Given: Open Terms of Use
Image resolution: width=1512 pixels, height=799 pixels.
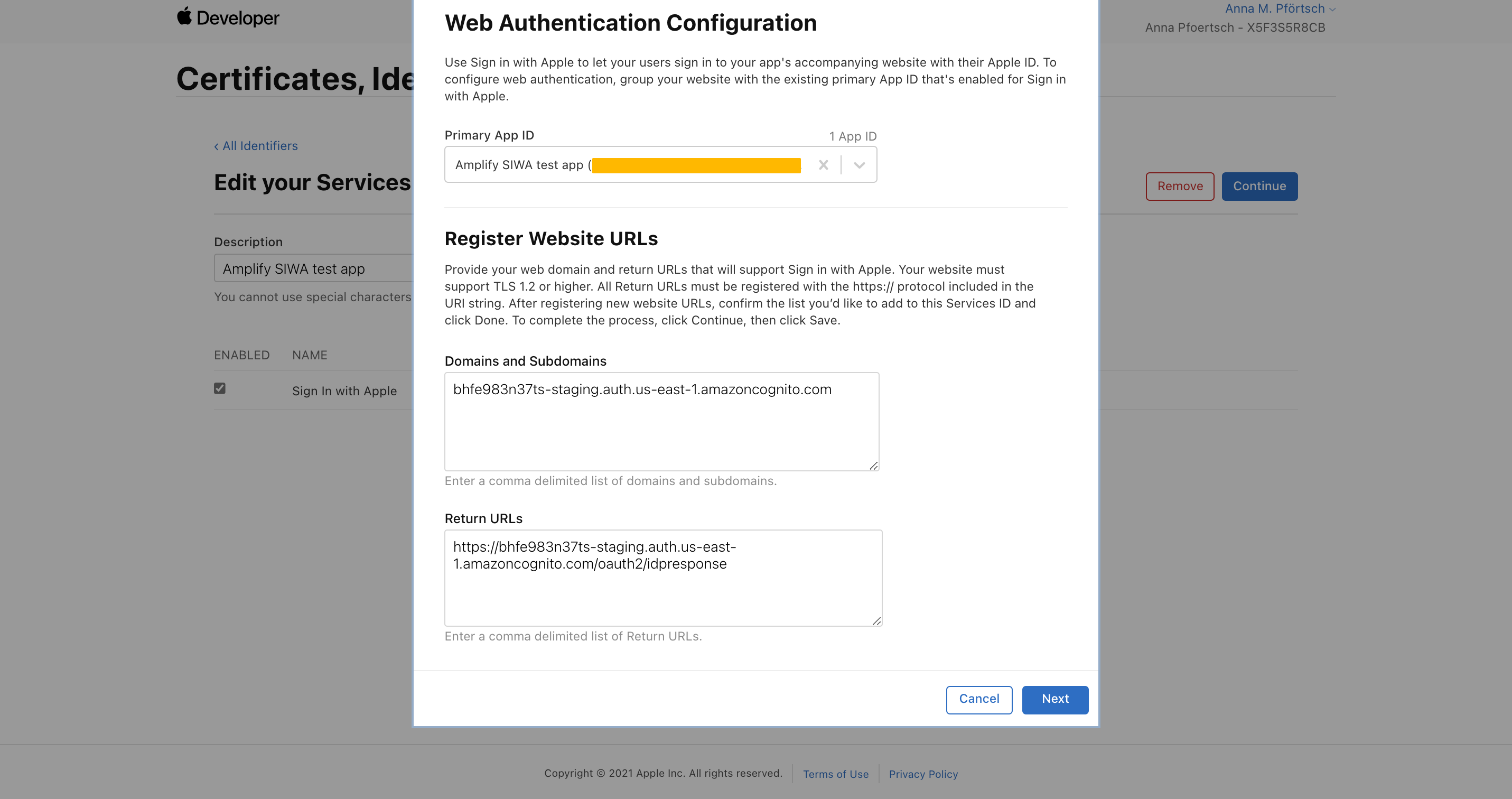Looking at the screenshot, I should pyautogui.click(x=836, y=774).
